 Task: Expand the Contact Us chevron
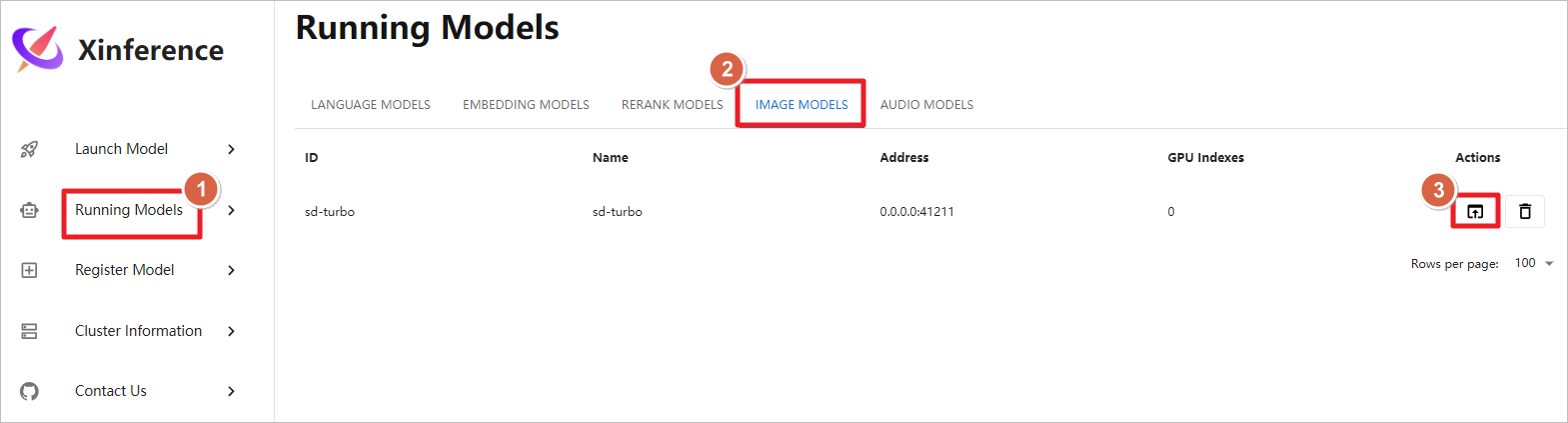(x=231, y=391)
